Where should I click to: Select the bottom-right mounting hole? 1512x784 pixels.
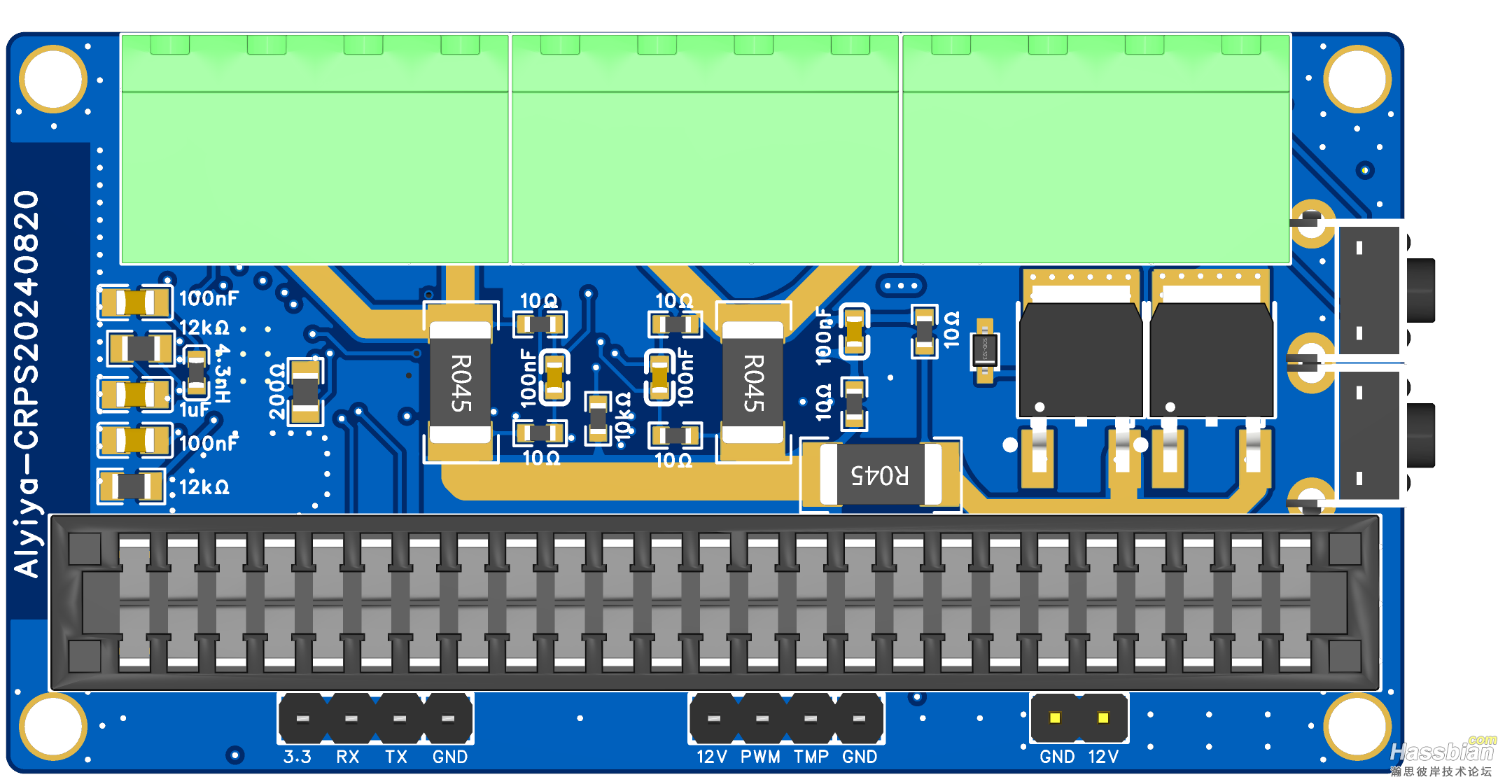click(x=1357, y=727)
